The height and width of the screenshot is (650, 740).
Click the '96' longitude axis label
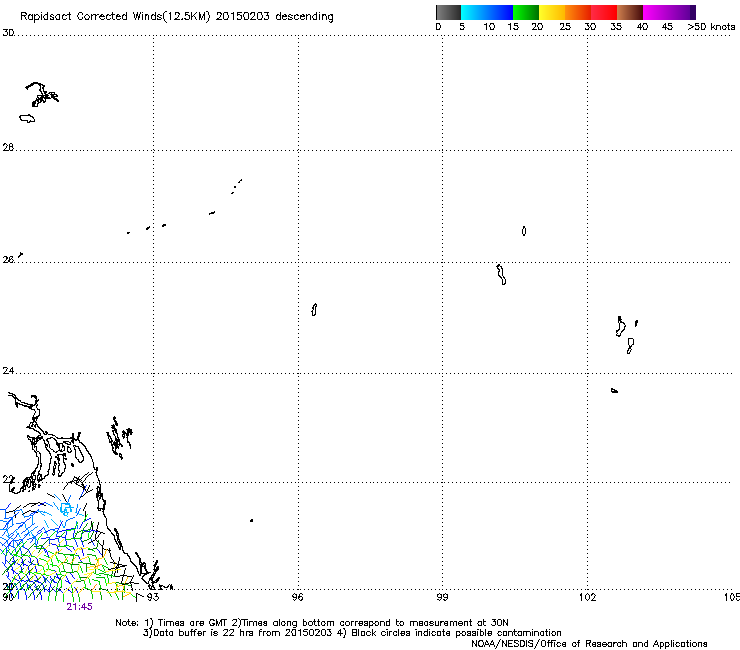pyautogui.click(x=297, y=597)
